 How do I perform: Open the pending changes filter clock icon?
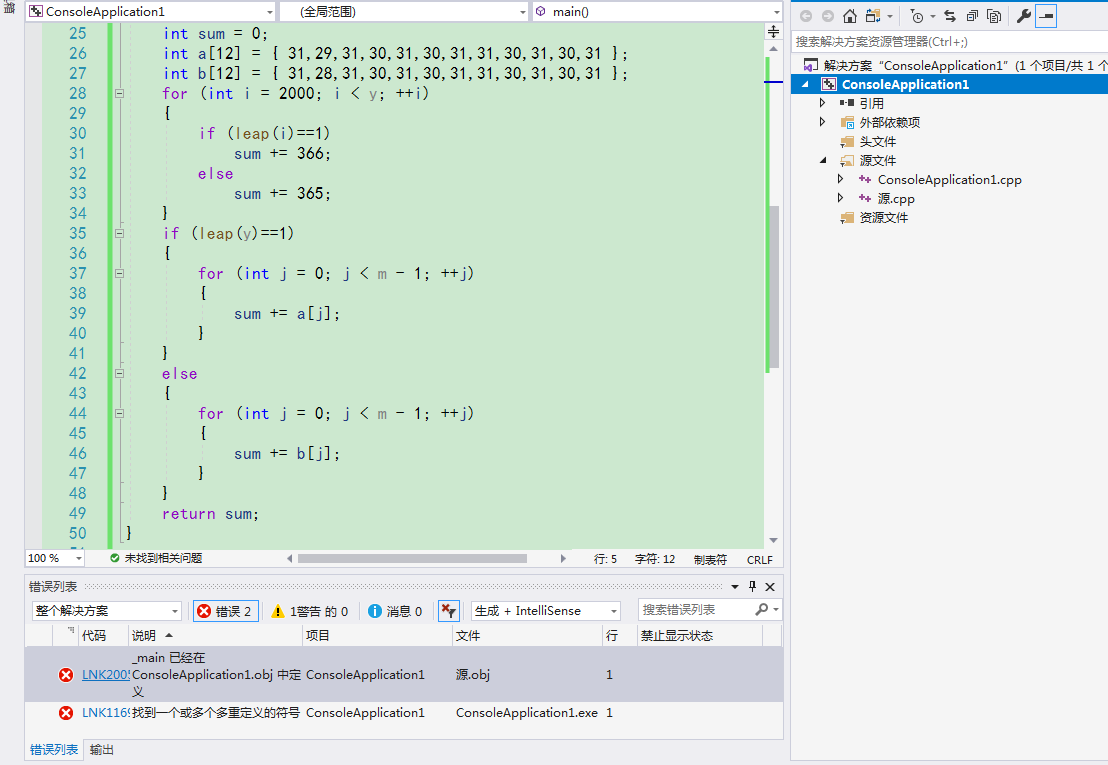[917, 16]
